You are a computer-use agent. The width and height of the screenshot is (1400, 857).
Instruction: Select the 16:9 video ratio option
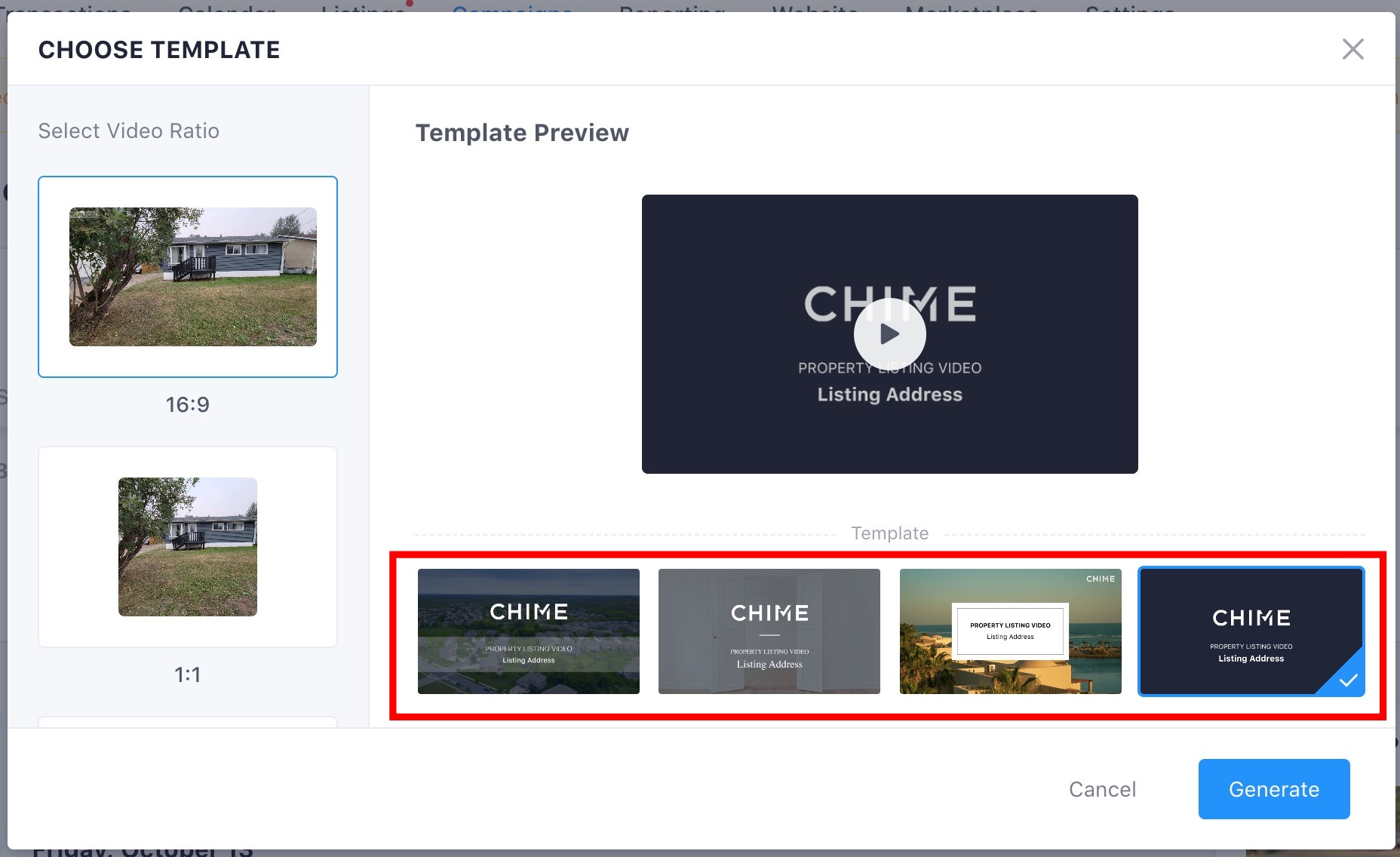[188, 277]
